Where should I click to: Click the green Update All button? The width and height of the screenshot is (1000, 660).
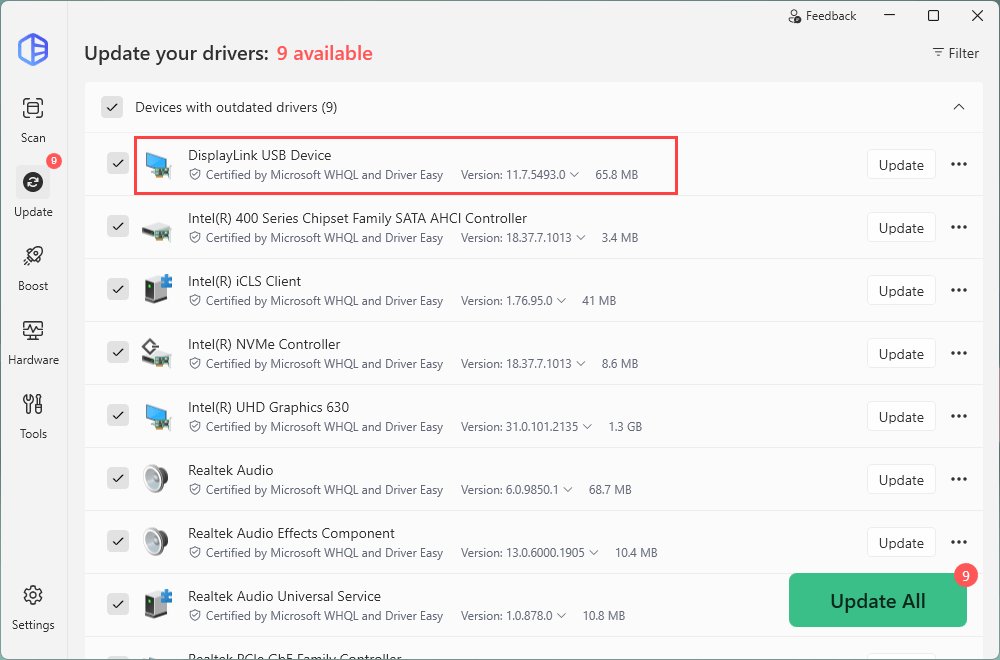[x=877, y=601]
